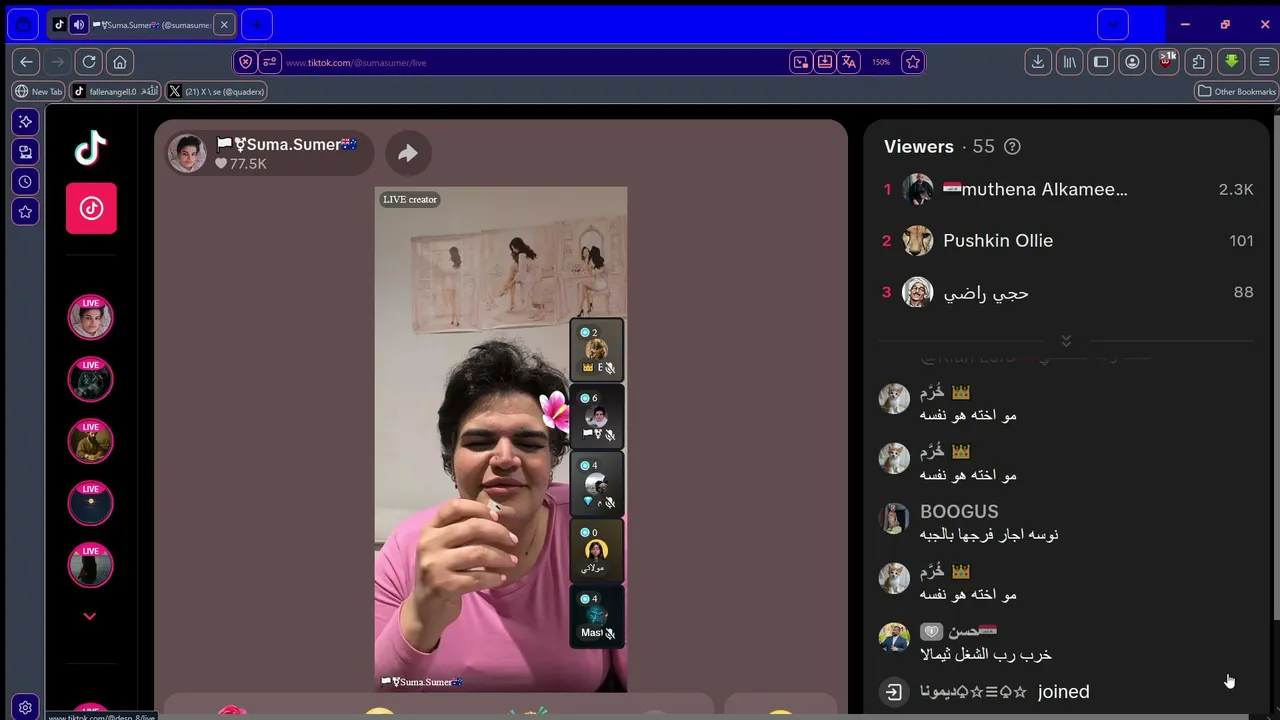1280x720 pixels.
Task: Open the second LIVE channel avatar in sidebar
Action: [x=90, y=380]
